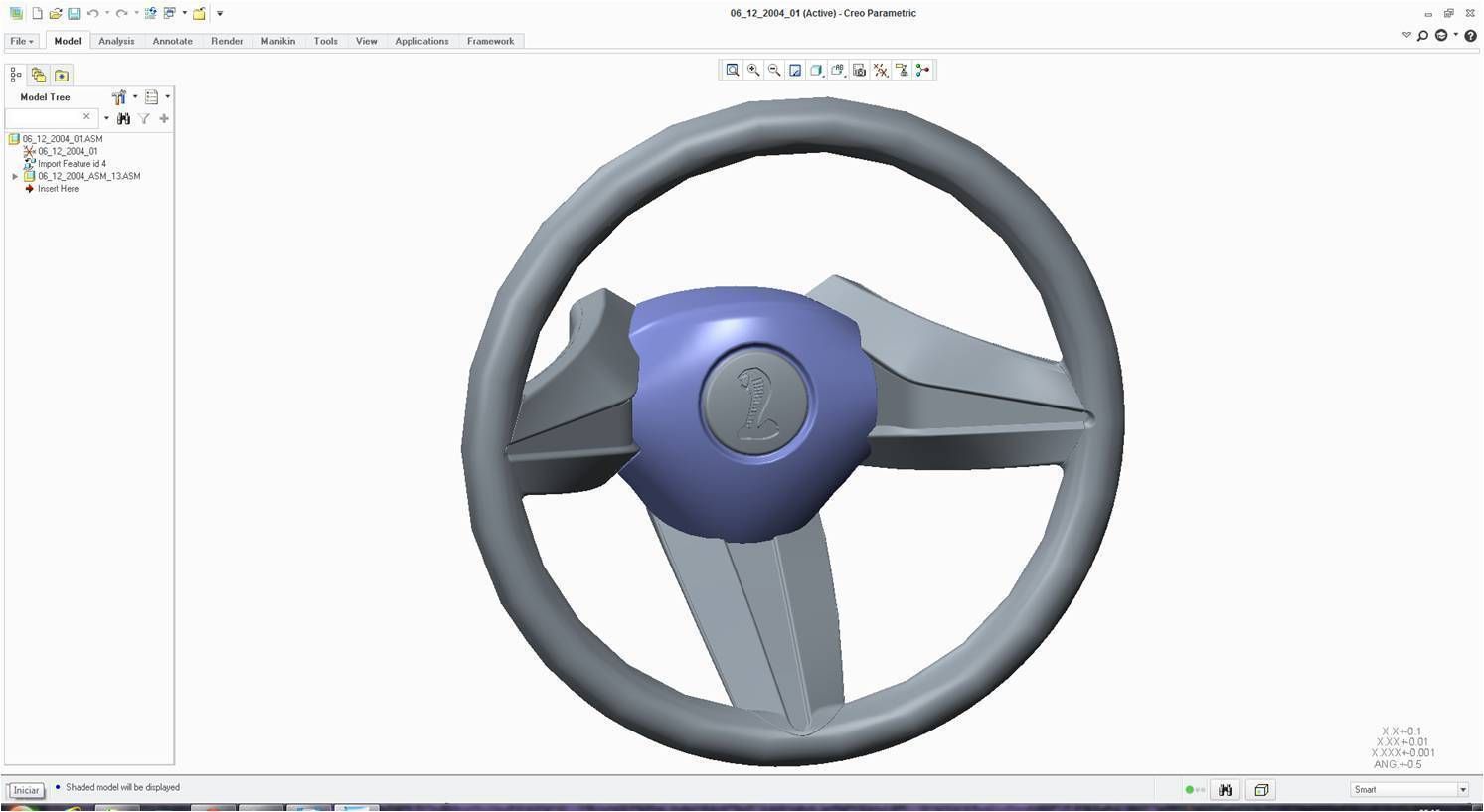Toggle the Datum Display Filters icon
This screenshot has width=1484, height=812.
pos(881,70)
